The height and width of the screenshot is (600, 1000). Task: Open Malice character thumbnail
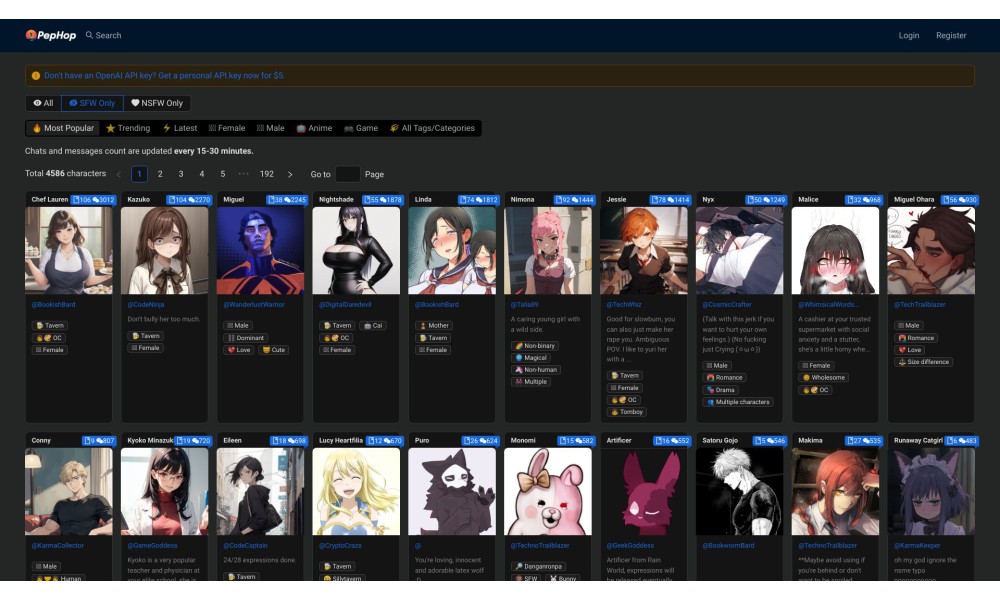coord(835,251)
